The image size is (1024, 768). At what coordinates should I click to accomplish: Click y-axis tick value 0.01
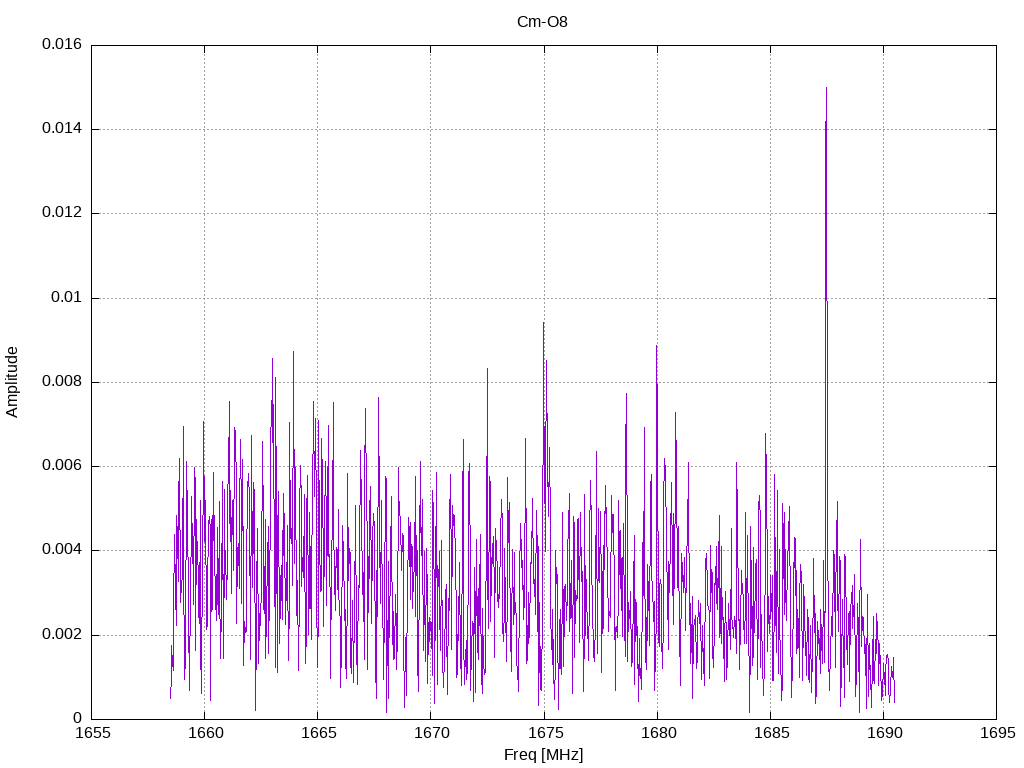pyautogui.click(x=67, y=298)
